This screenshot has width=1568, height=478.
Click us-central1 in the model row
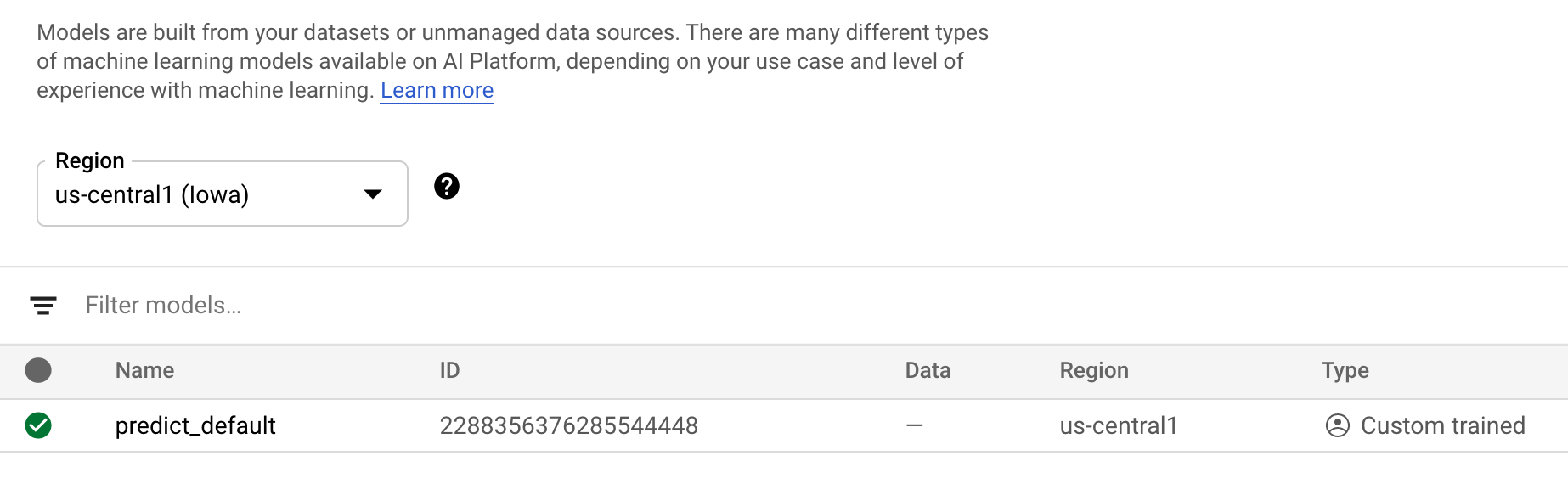pyautogui.click(x=1119, y=425)
